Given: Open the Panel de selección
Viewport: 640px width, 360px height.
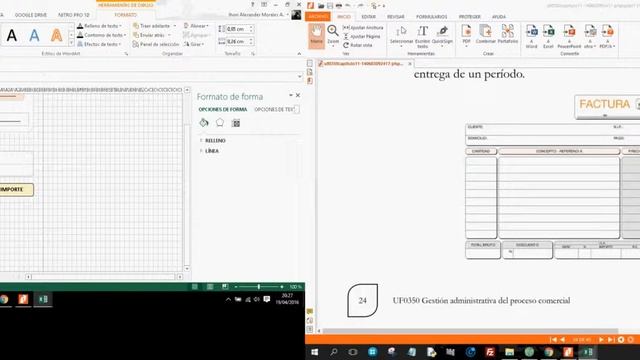Looking at the screenshot, I should click(x=156, y=44).
